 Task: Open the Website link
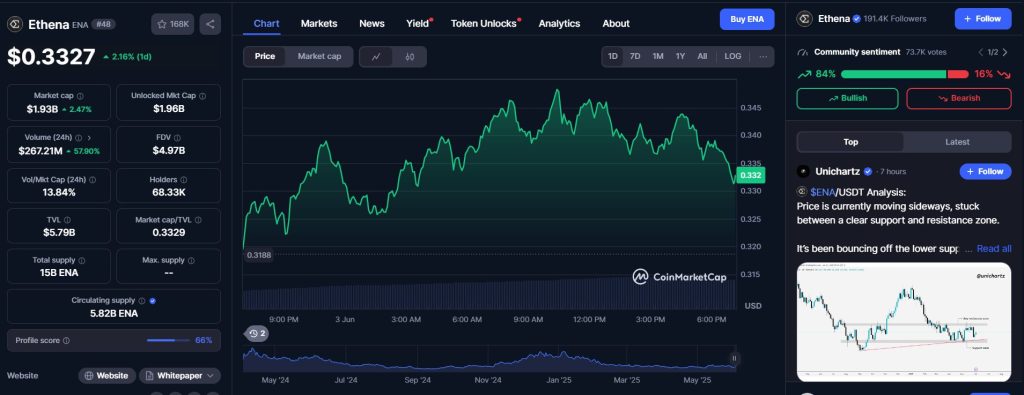(x=107, y=376)
